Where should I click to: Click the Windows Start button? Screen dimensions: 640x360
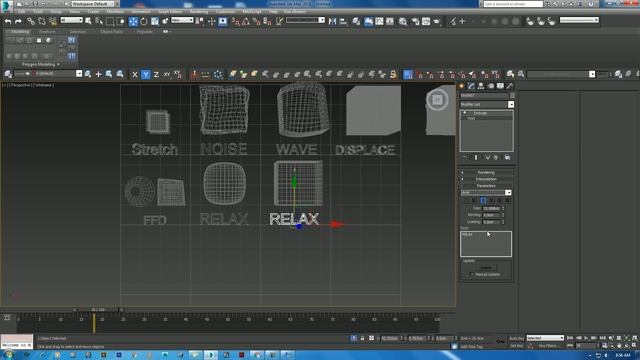click(x=8, y=355)
